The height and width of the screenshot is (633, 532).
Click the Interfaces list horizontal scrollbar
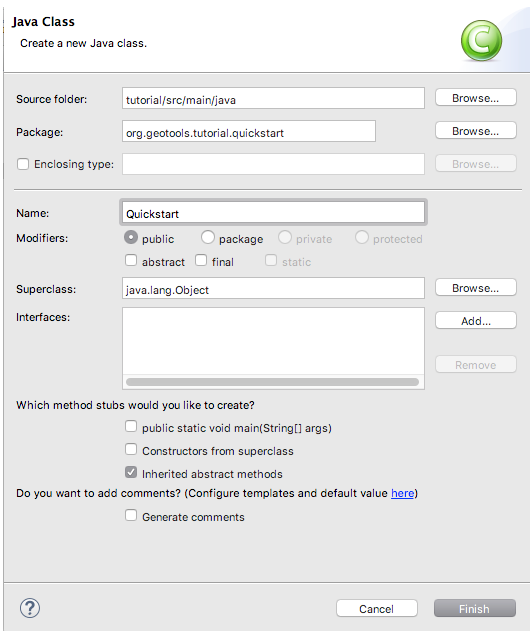click(272, 382)
